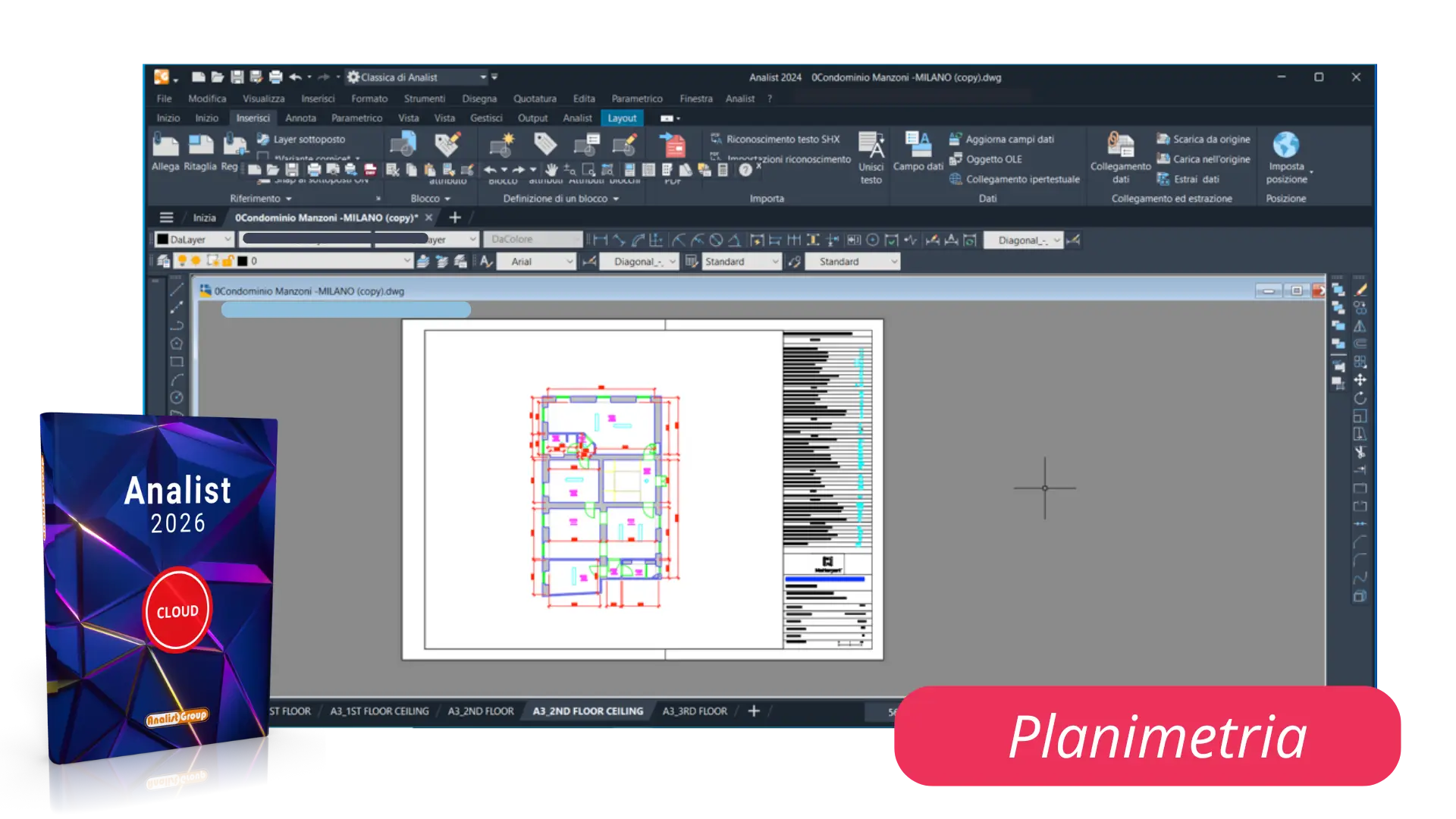This screenshot has height=819, width=1456.
Task: Open the Classica di Analist workspace dropdown
Action: [482, 77]
